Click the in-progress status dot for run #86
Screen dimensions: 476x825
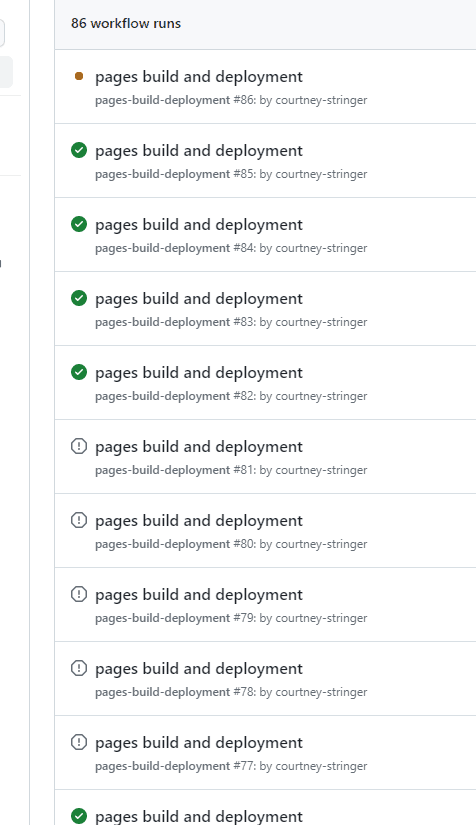click(79, 76)
